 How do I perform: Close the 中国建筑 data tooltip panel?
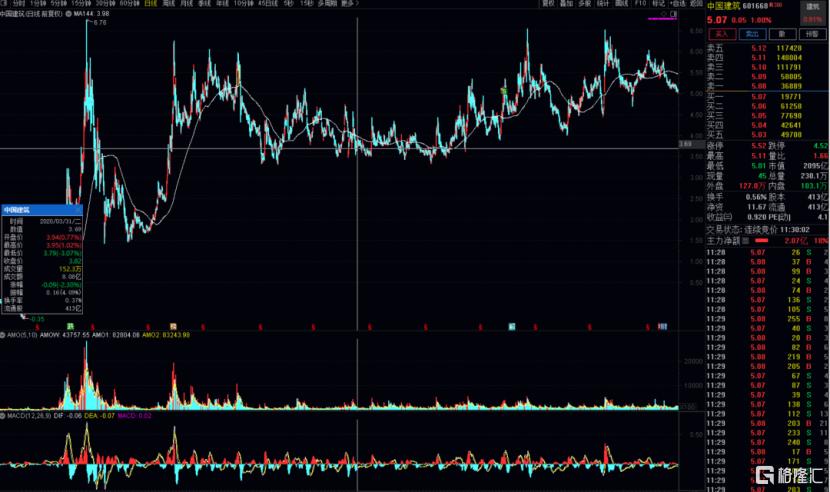click(x=78, y=210)
